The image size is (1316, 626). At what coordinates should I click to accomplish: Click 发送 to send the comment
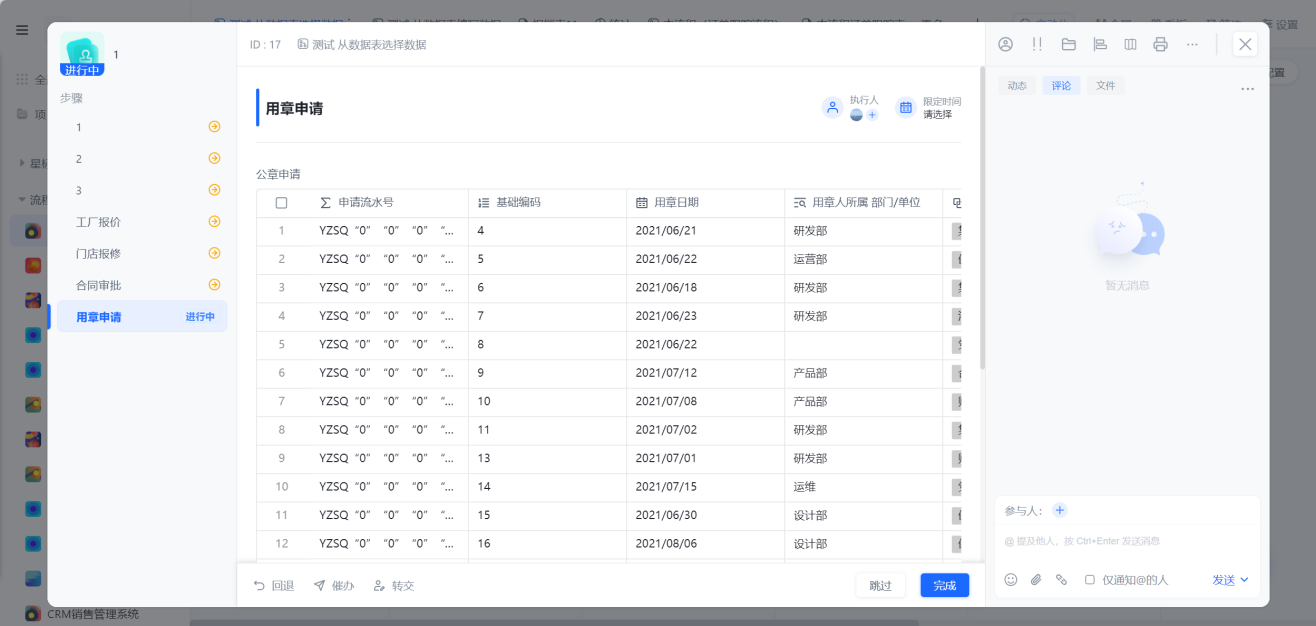click(1224, 580)
